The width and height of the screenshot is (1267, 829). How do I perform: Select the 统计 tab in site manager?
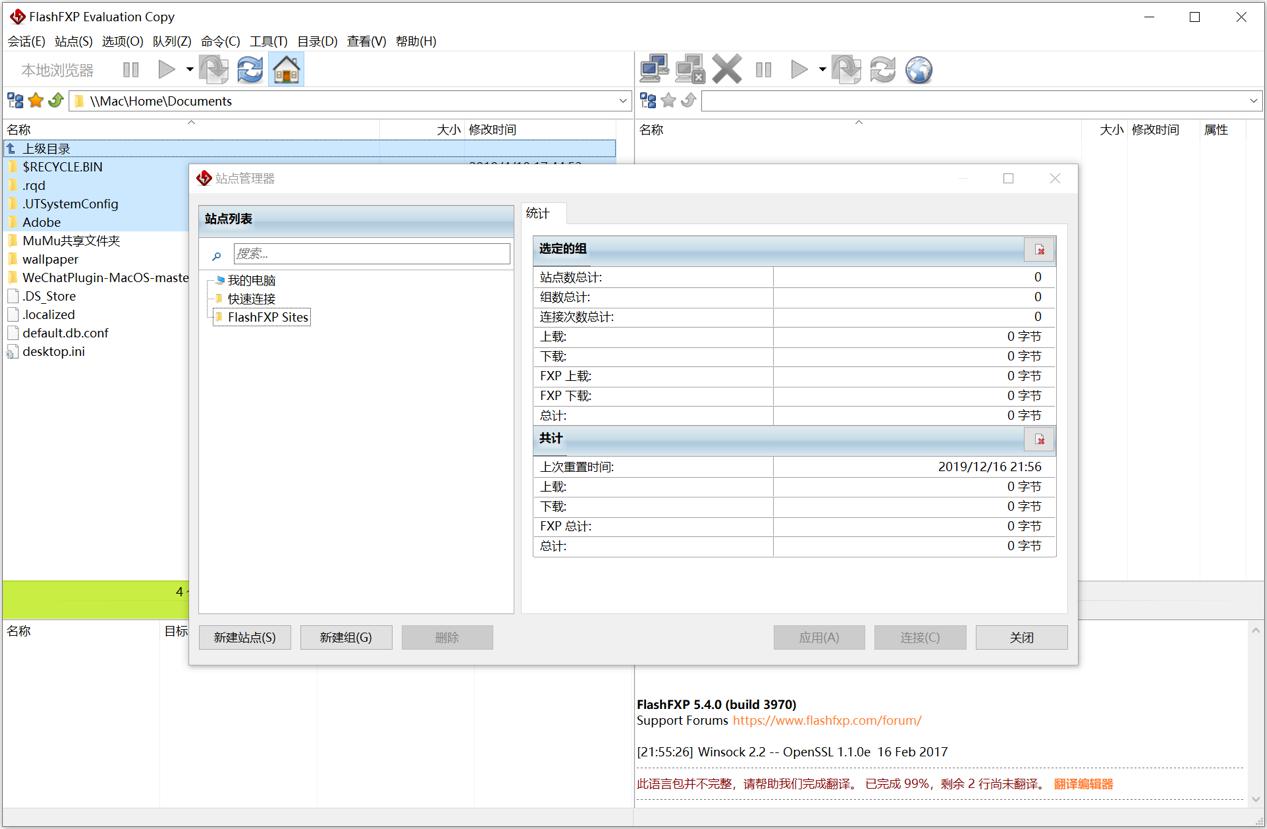click(x=538, y=213)
